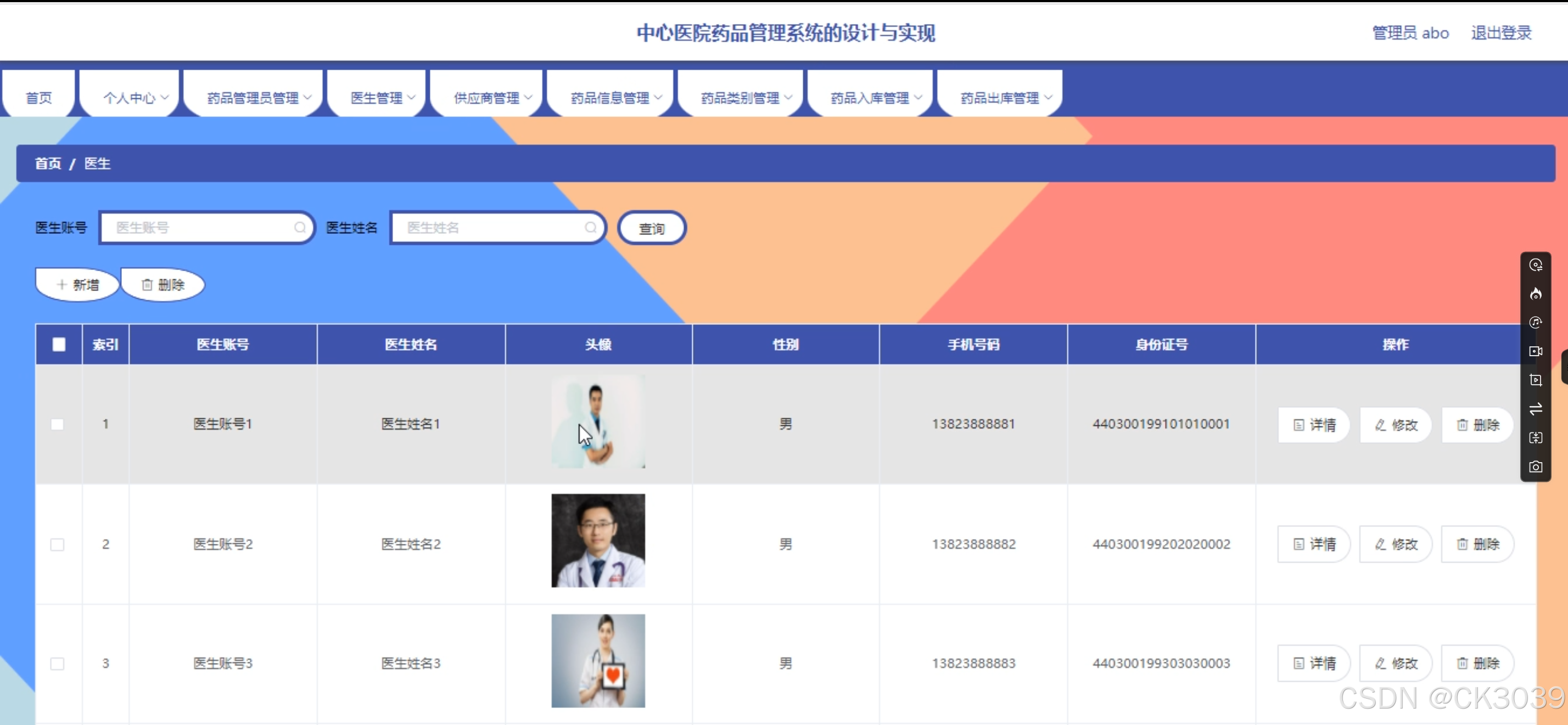Click the disc record icon atop right toolbar
The height and width of the screenshot is (725, 1568).
tap(1536, 265)
